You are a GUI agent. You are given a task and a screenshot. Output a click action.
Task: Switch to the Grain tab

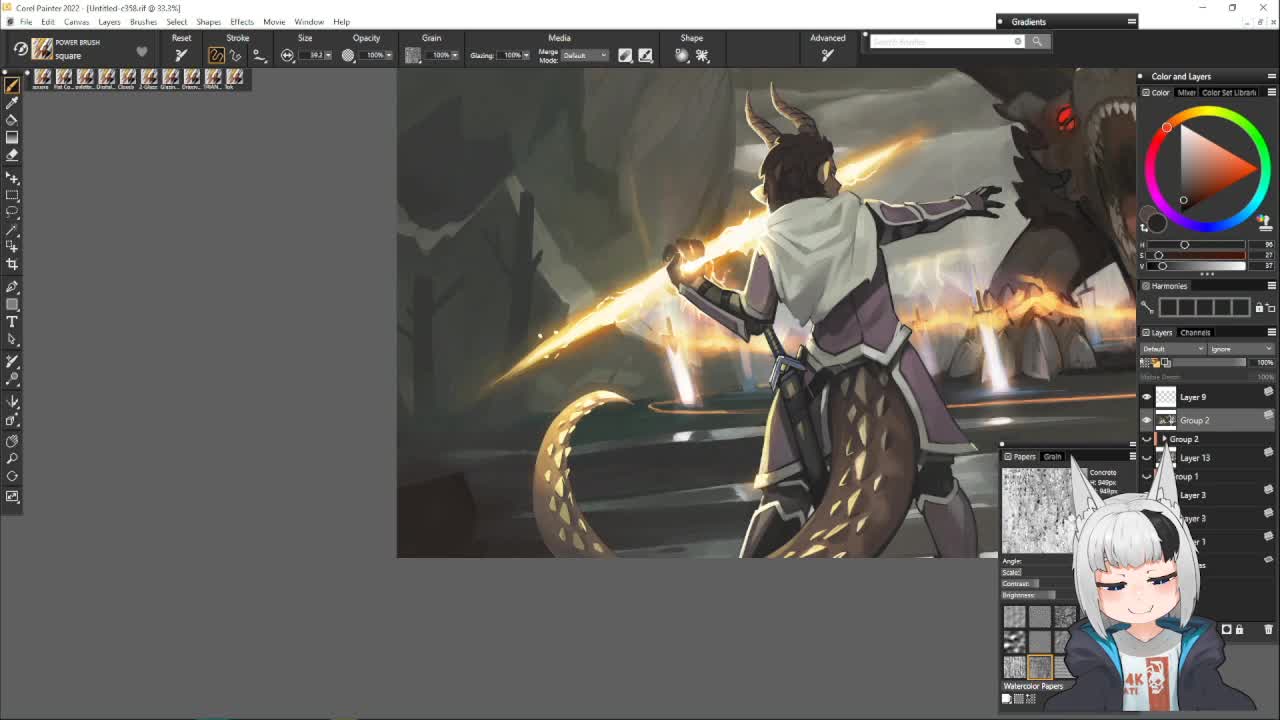pos(1052,457)
